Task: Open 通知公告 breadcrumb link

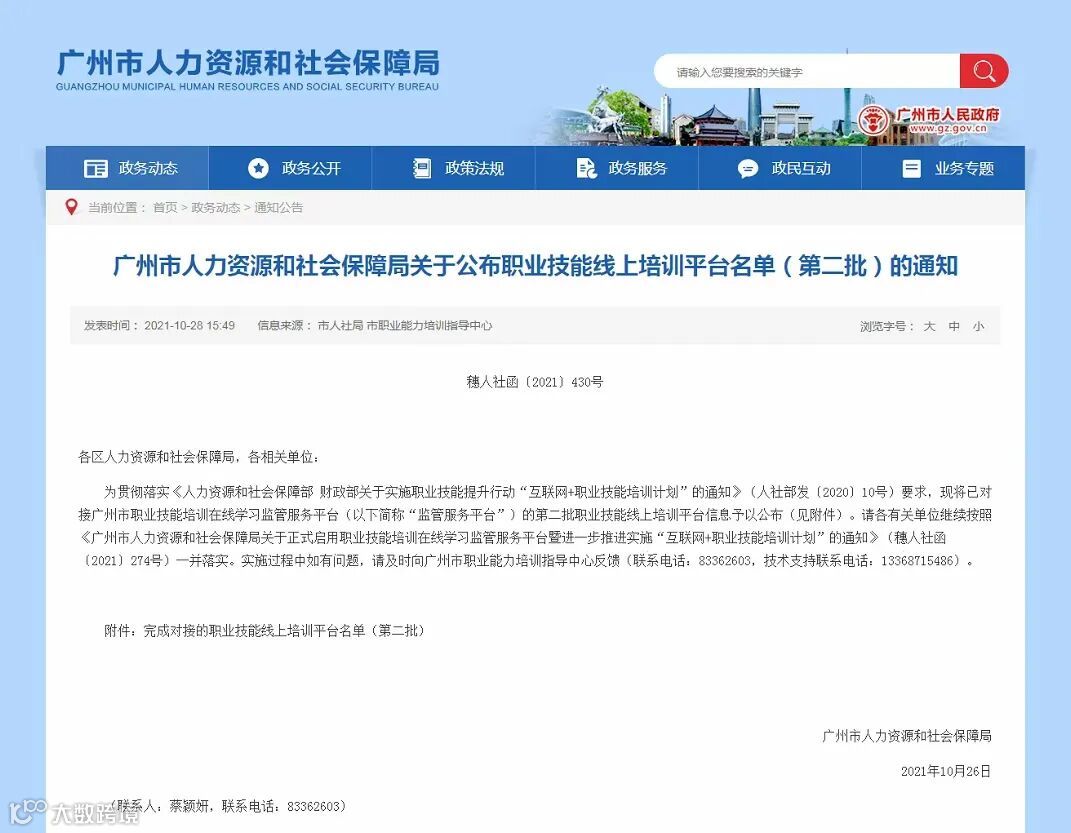Action: (278, 208)
